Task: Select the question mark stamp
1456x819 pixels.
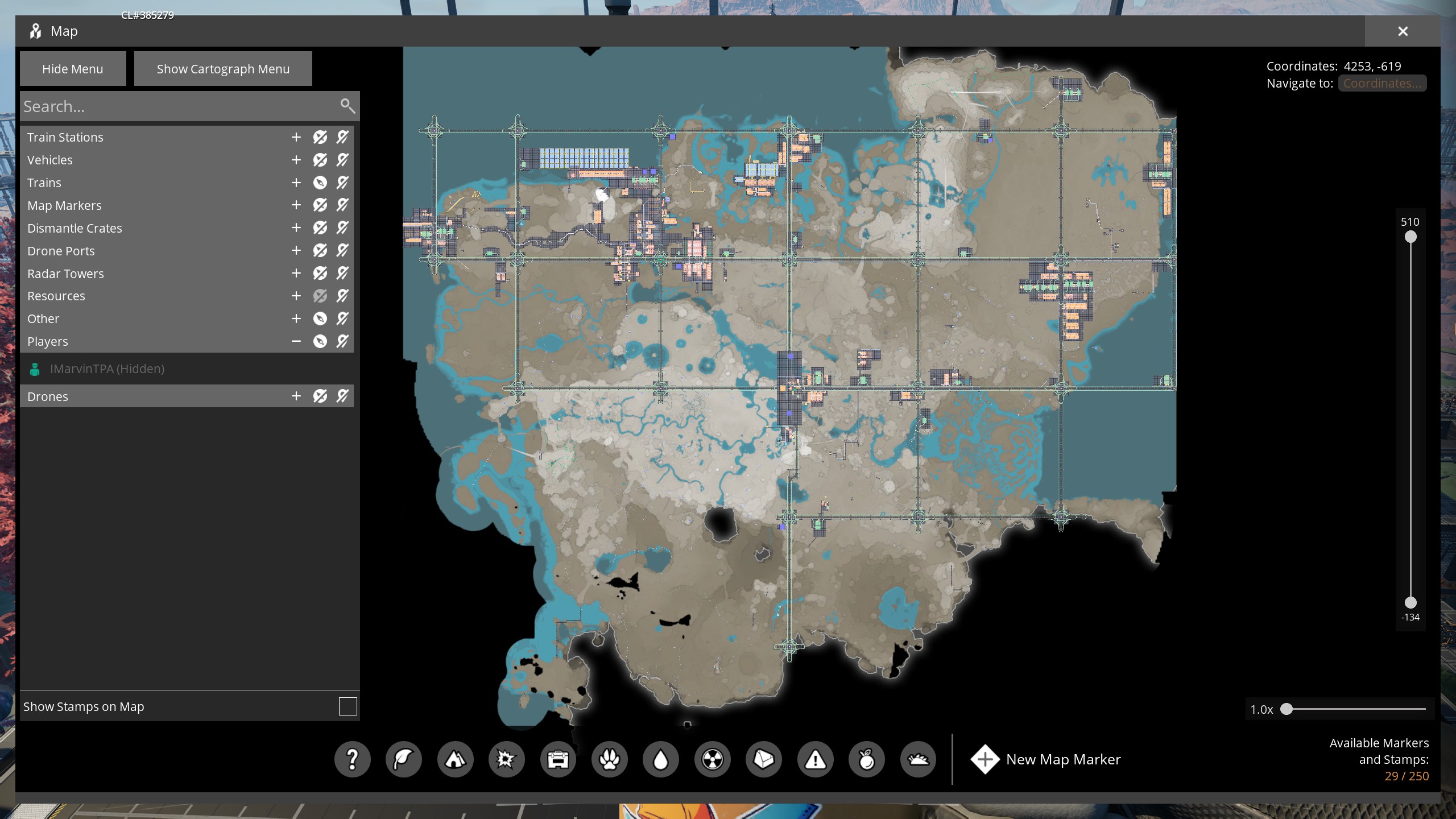Action: pyautogui.click(x=352, y=759)
